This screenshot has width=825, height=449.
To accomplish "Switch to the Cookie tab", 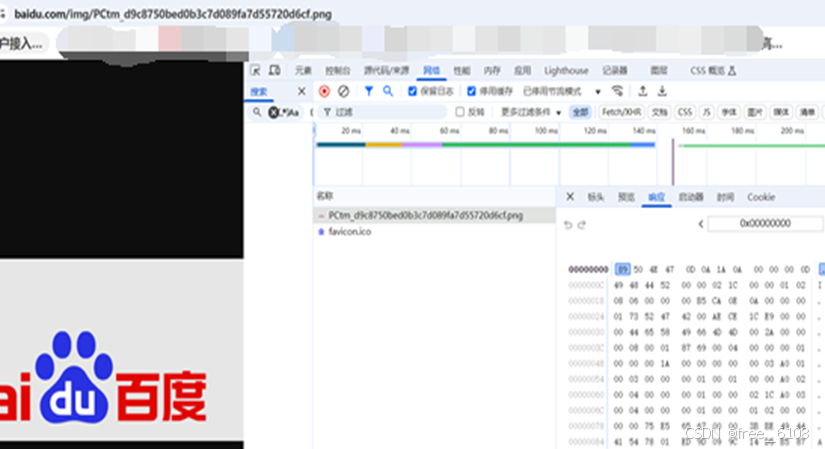I will pyautogui.click(x=761, y=197).
